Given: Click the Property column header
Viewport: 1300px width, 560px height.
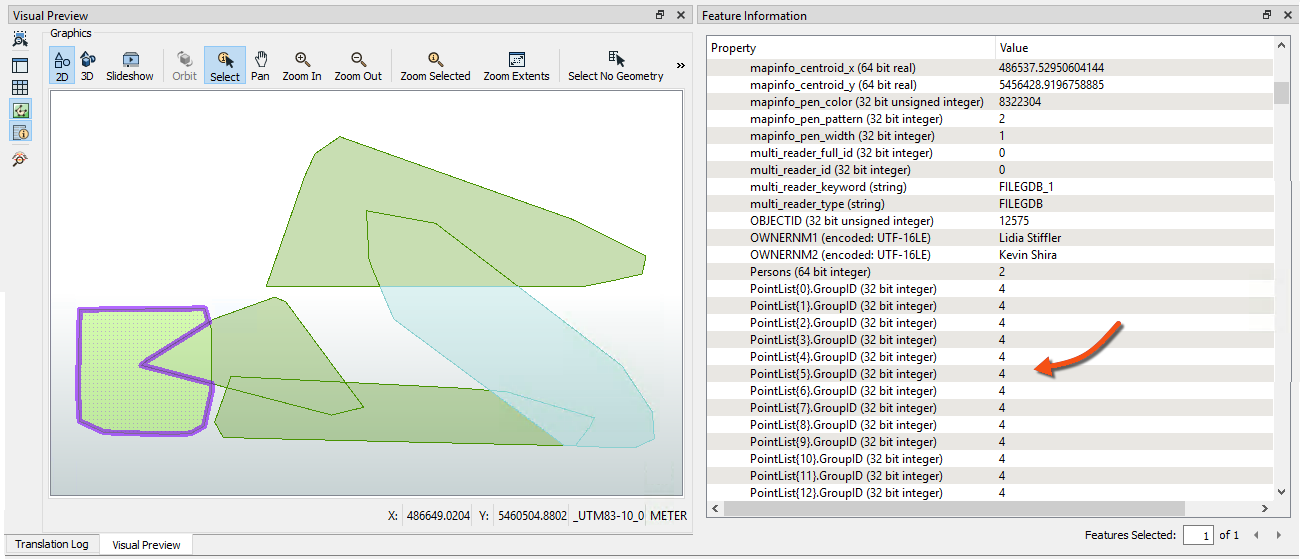Looking at the screenshot, I should pos(850,48).
